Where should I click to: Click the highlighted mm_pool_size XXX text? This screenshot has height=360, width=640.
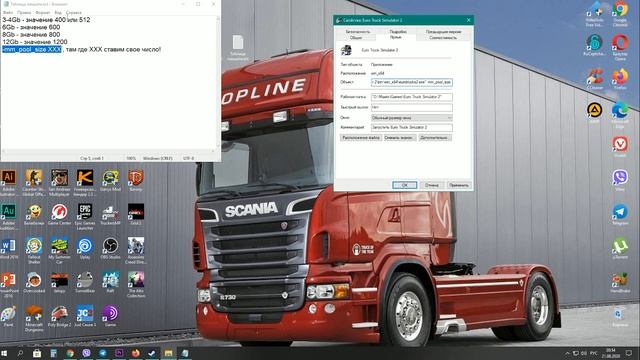pos(32,49)
